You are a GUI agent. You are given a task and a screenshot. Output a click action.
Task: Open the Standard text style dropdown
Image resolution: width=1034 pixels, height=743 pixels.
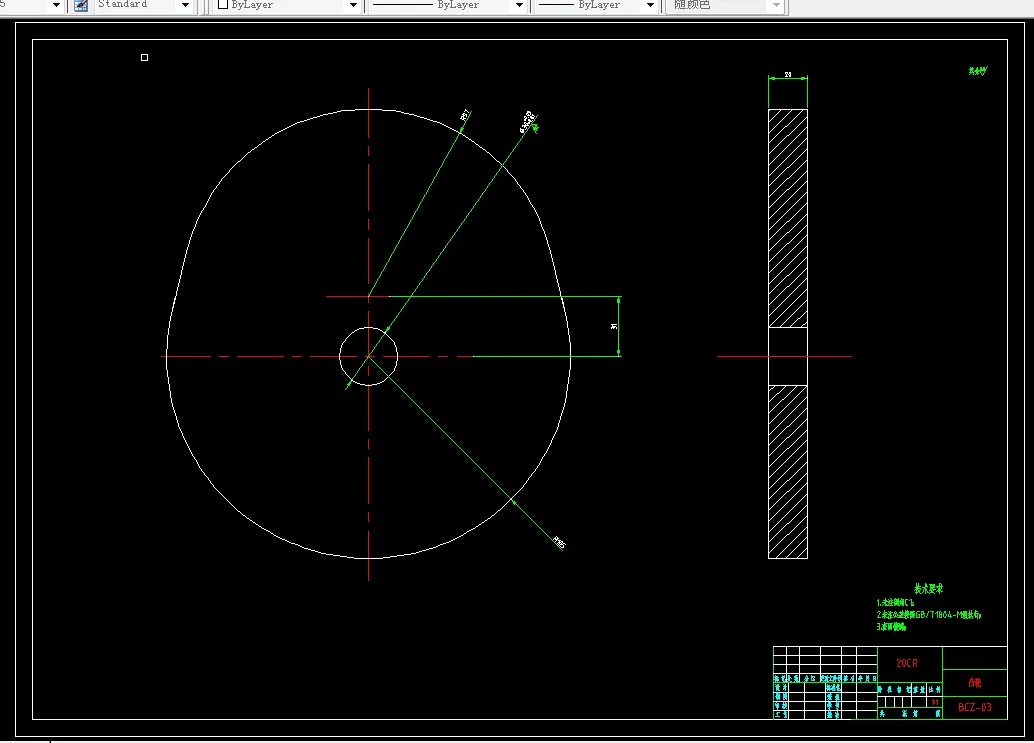185,5
